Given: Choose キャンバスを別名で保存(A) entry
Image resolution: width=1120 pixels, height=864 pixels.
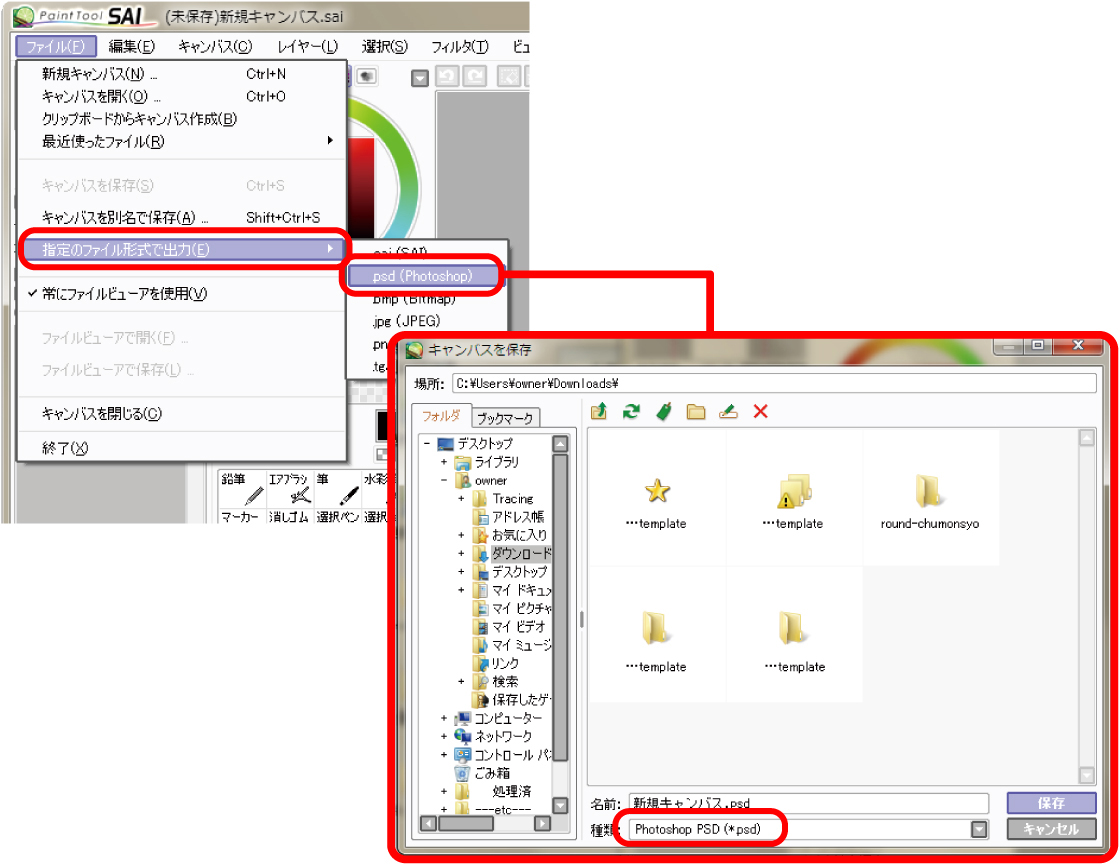Looking at the screenshot, I should click(x=182, y=217).
